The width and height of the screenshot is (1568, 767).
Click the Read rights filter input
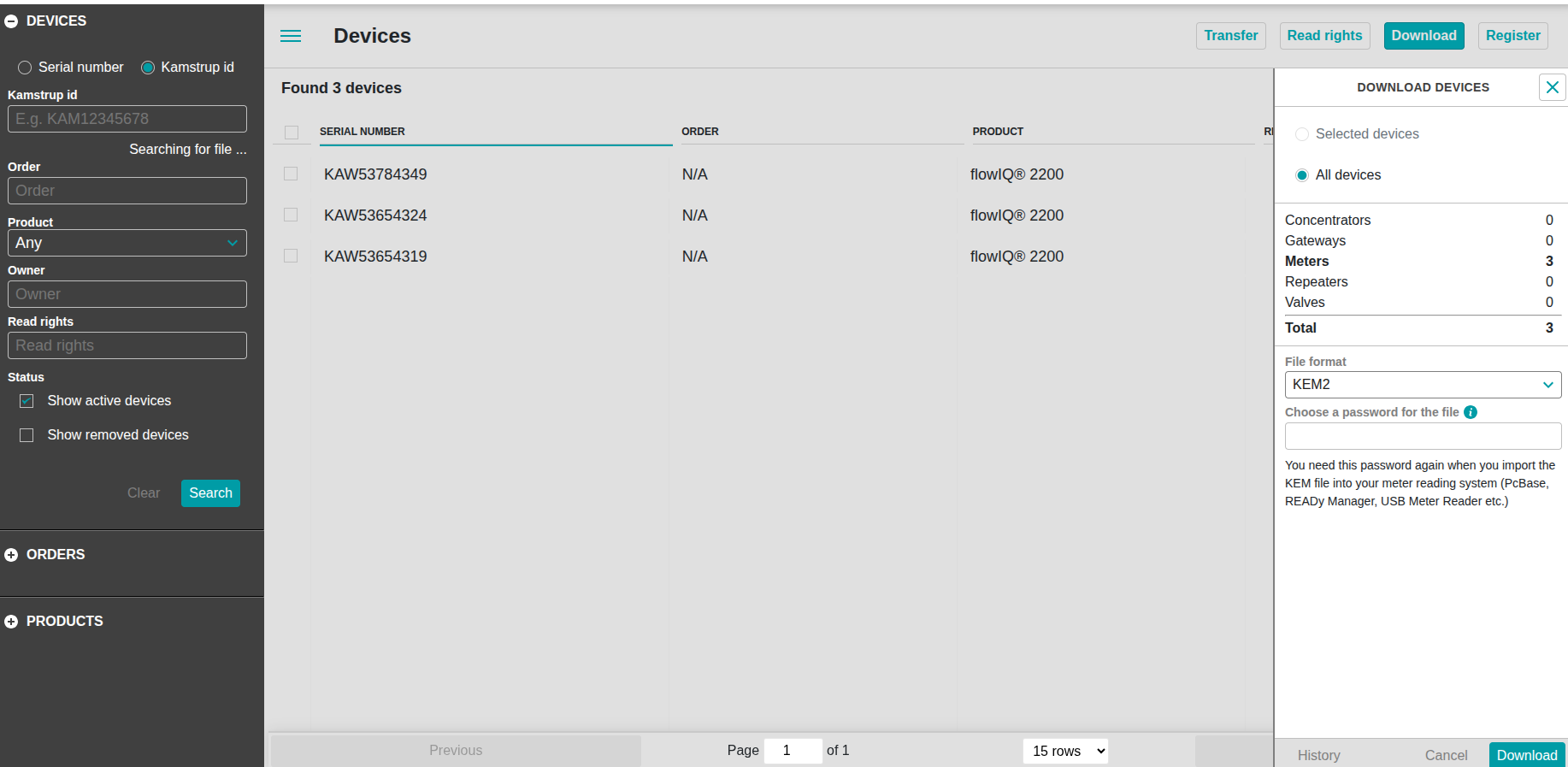pos(127,345)
